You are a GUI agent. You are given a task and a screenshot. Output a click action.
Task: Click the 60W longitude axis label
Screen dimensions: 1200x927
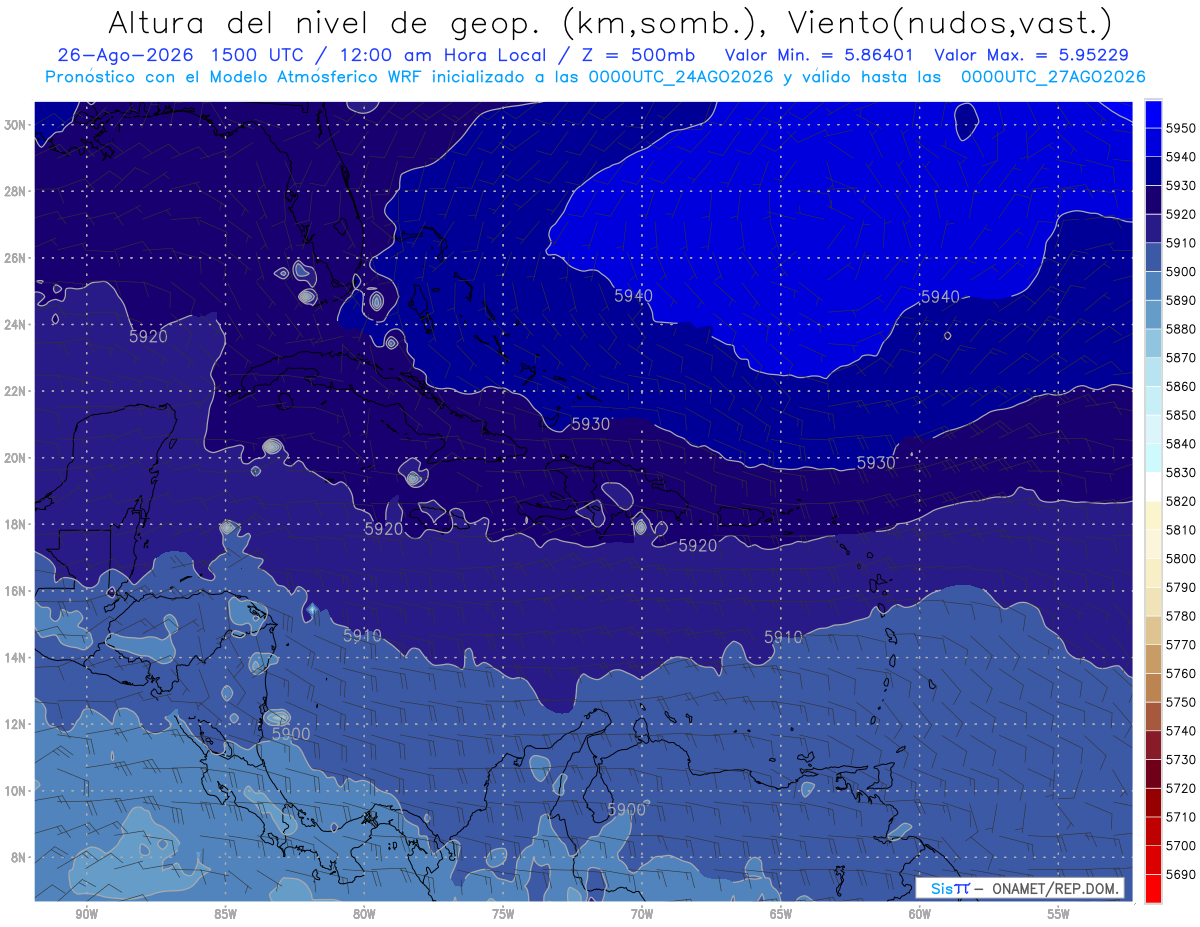click(x=920, y=914)
